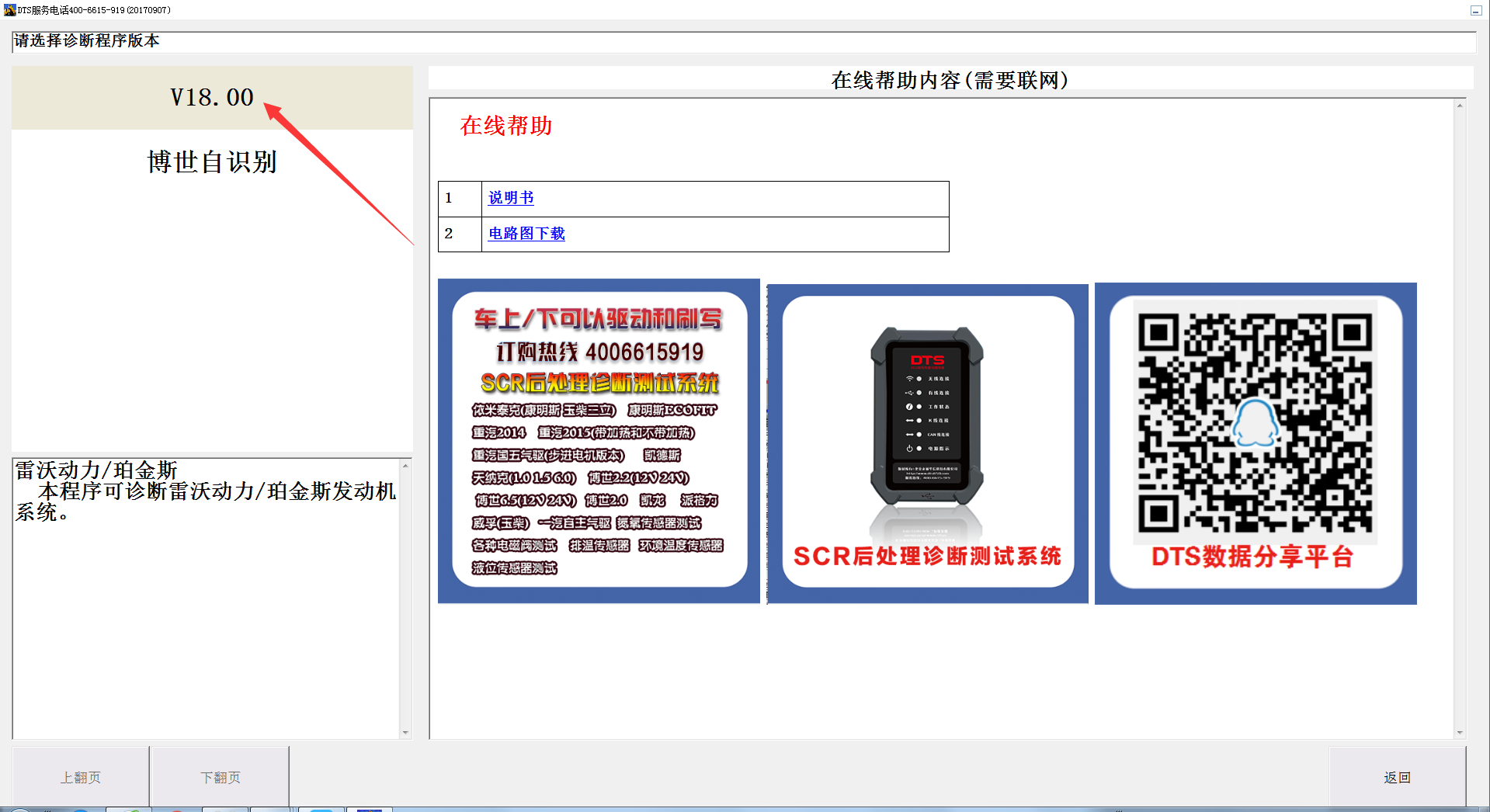
Task: Select the 博世自识别 option
Action: point(212,161)
